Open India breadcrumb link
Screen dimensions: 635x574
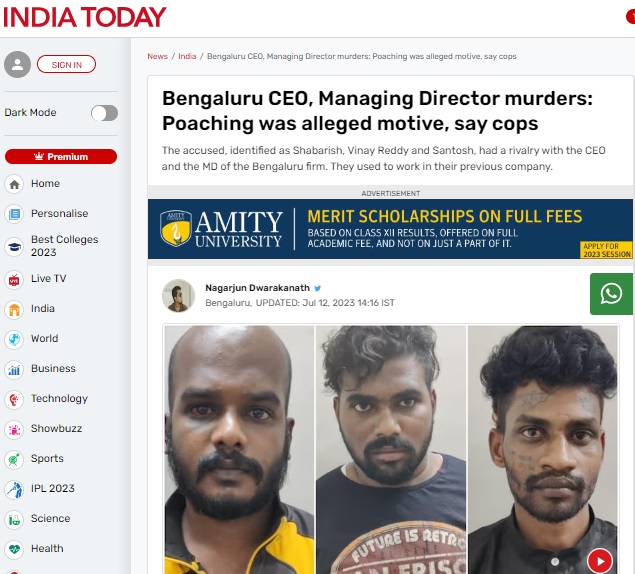tap(187, 56)
